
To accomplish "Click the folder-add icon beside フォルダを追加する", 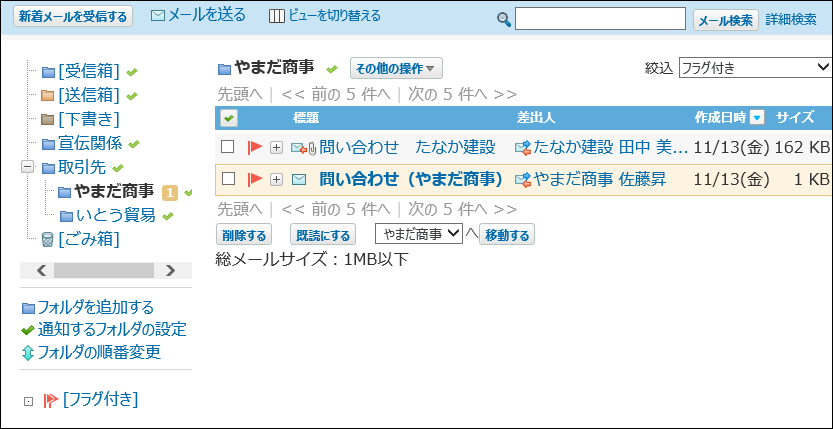I will coord(28,308).
